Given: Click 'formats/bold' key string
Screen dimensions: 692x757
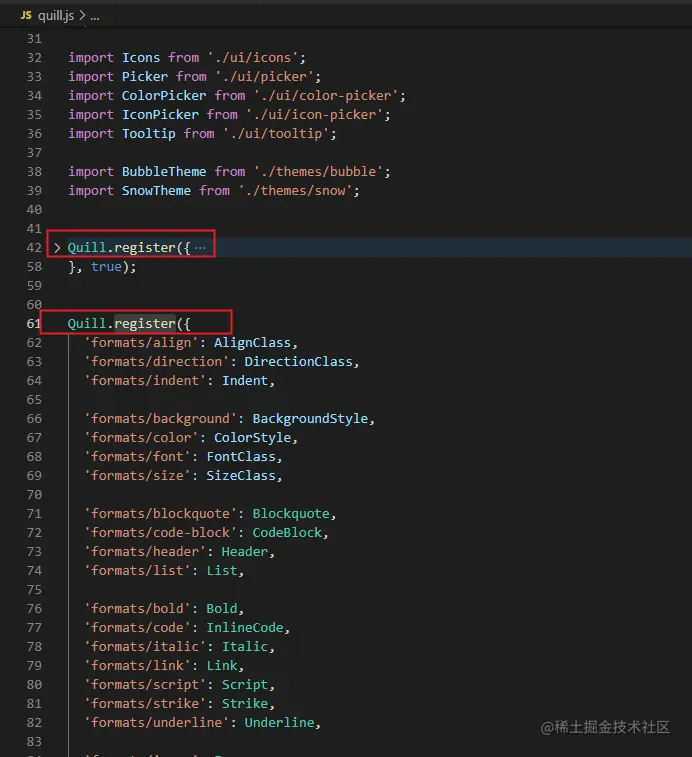Looking at the screenshot, I should [x=137, y=608].
